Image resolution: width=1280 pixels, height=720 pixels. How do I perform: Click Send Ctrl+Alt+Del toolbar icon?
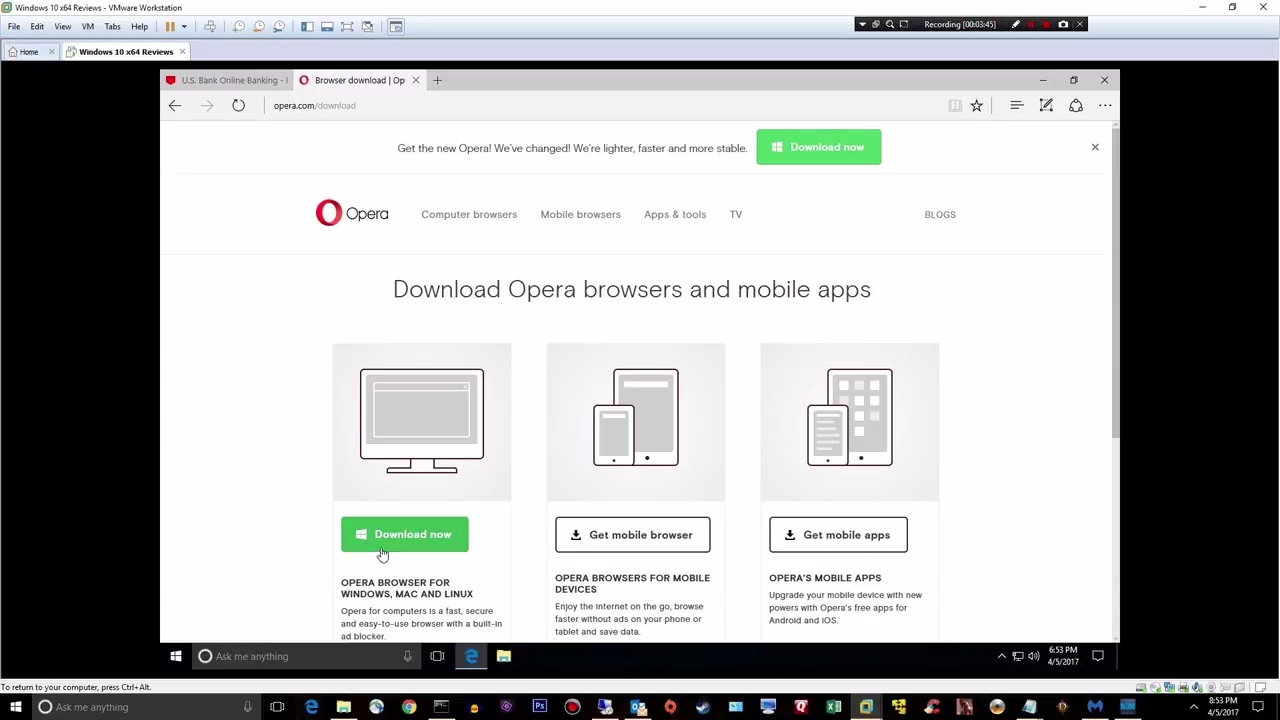(210, 26)
